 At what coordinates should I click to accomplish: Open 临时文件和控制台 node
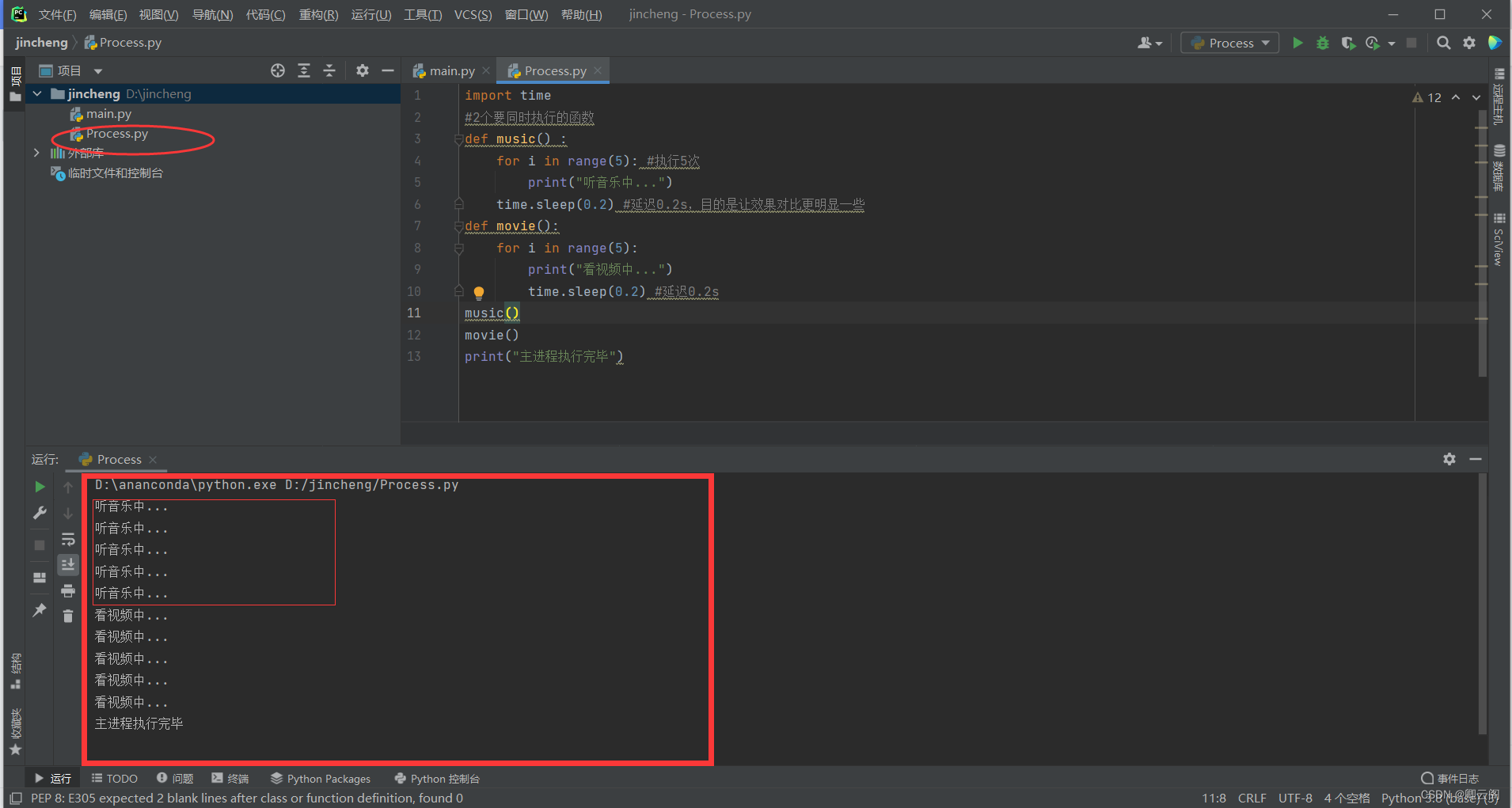(107, 173)
